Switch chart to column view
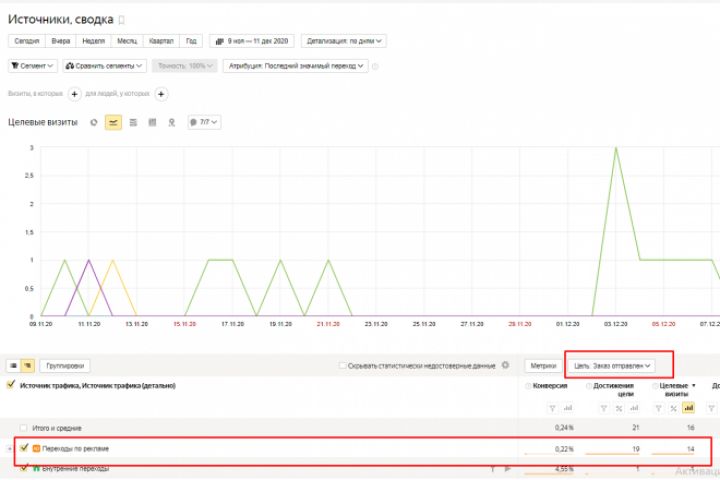 [152, 123]
